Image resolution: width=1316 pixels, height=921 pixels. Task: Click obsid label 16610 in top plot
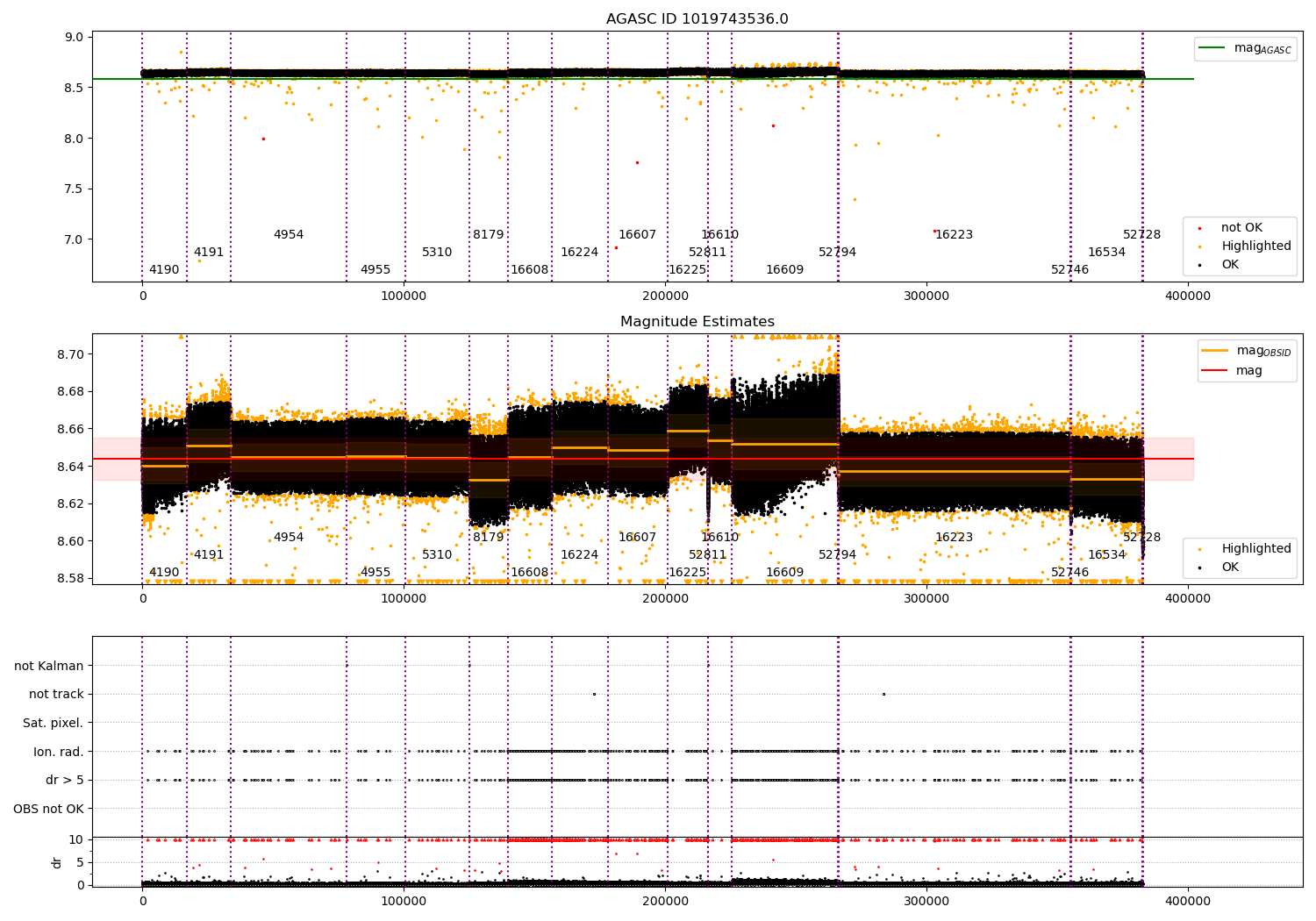tap(720, 234)
